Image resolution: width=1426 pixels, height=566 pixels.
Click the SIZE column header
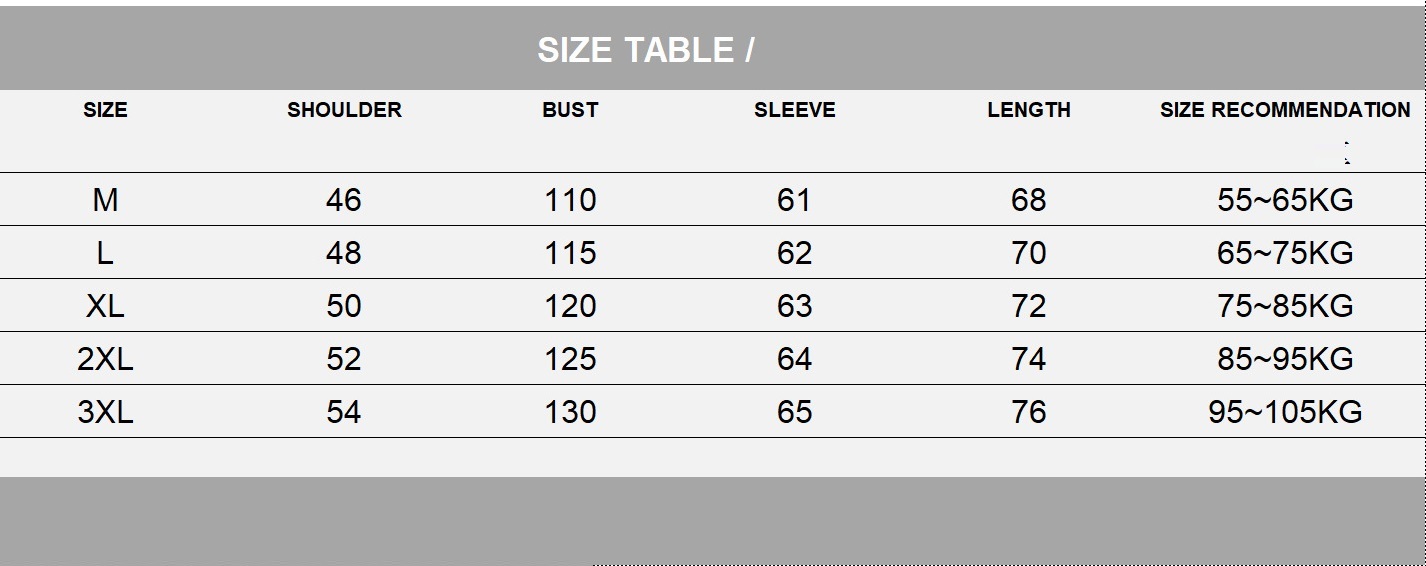pyautogui.click(x=105, y=110)
